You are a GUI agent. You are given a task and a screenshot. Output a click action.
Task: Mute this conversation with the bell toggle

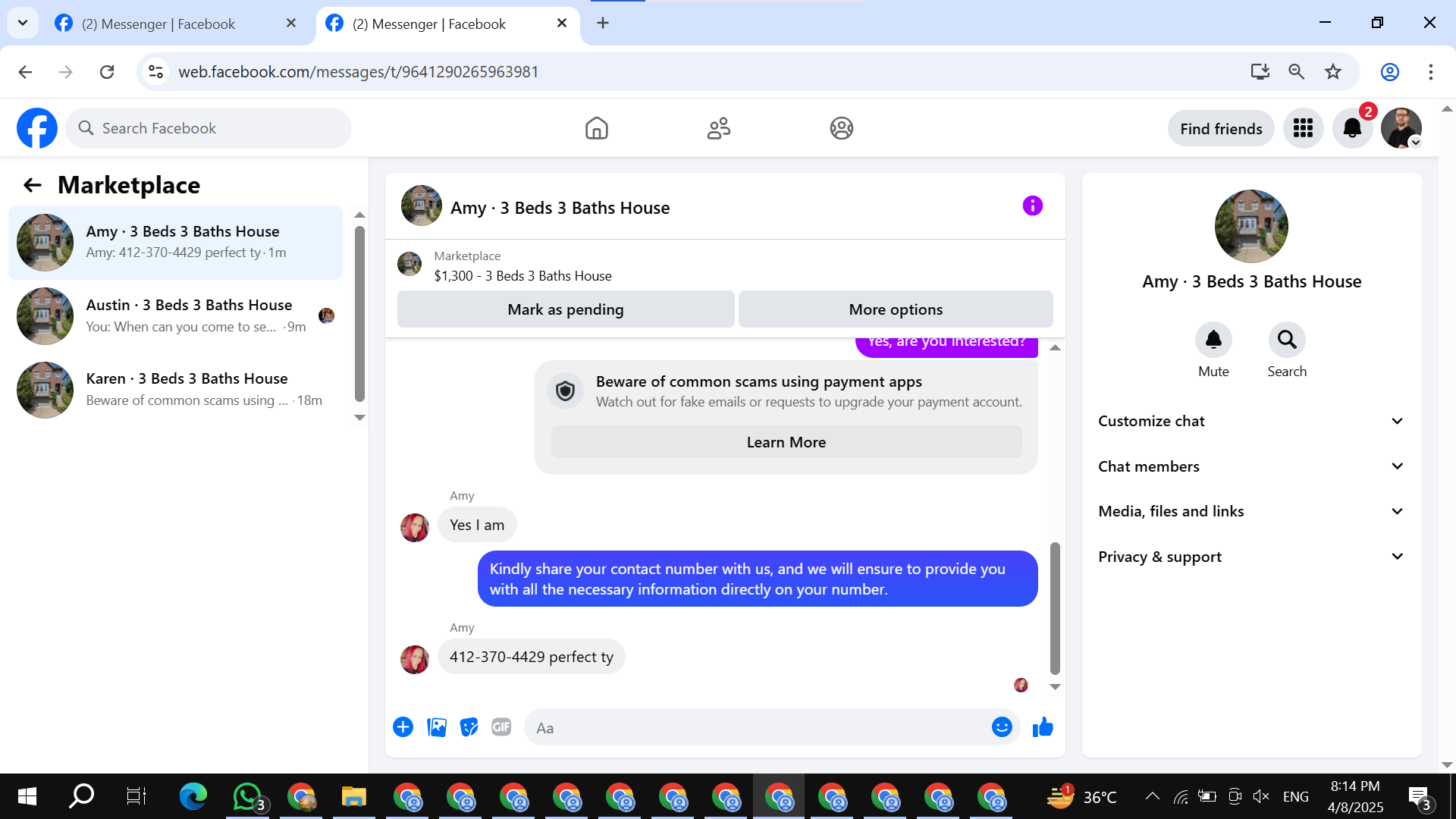tap(1213, 340)
